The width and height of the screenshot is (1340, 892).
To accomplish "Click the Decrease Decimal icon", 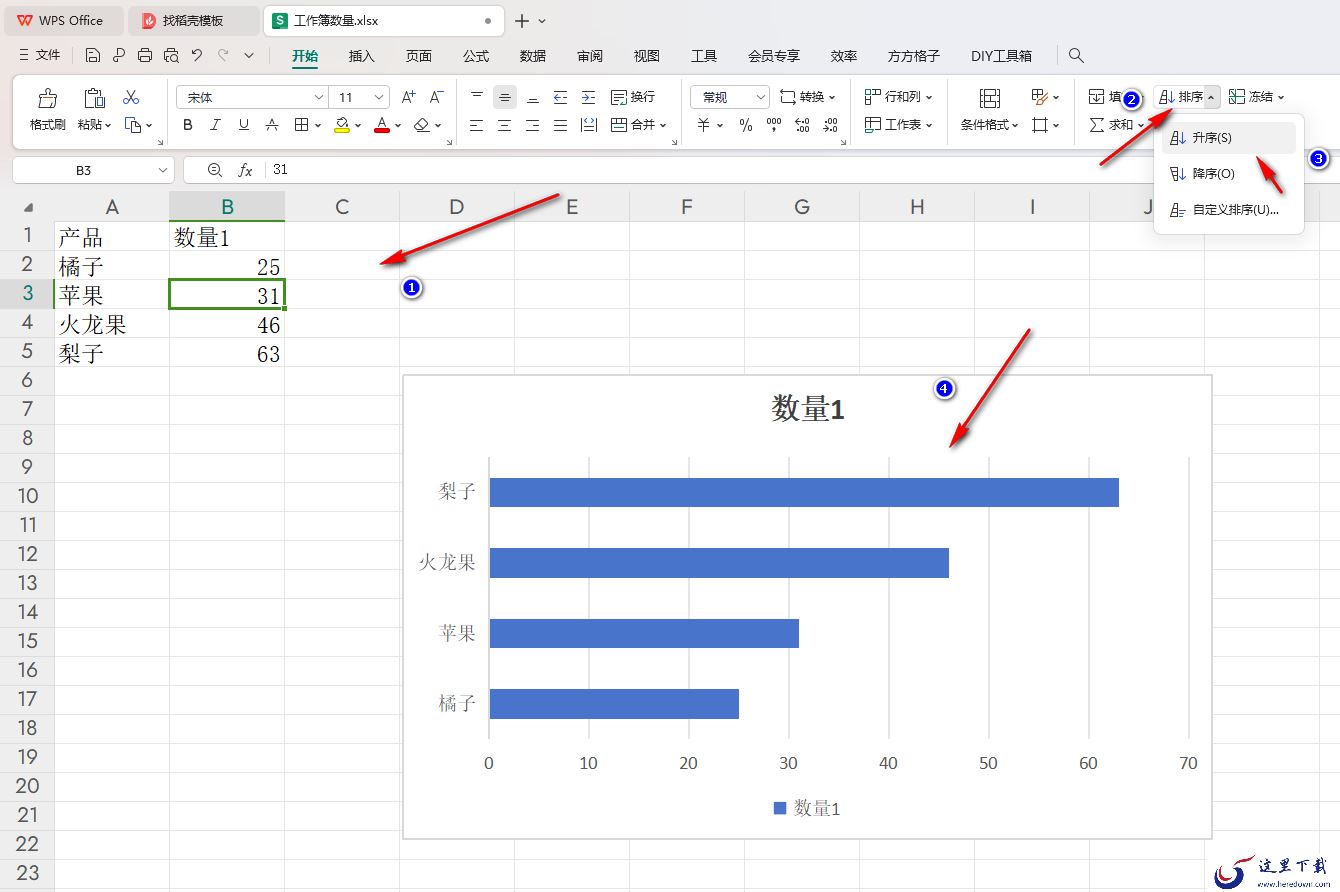I will (830, 125).
